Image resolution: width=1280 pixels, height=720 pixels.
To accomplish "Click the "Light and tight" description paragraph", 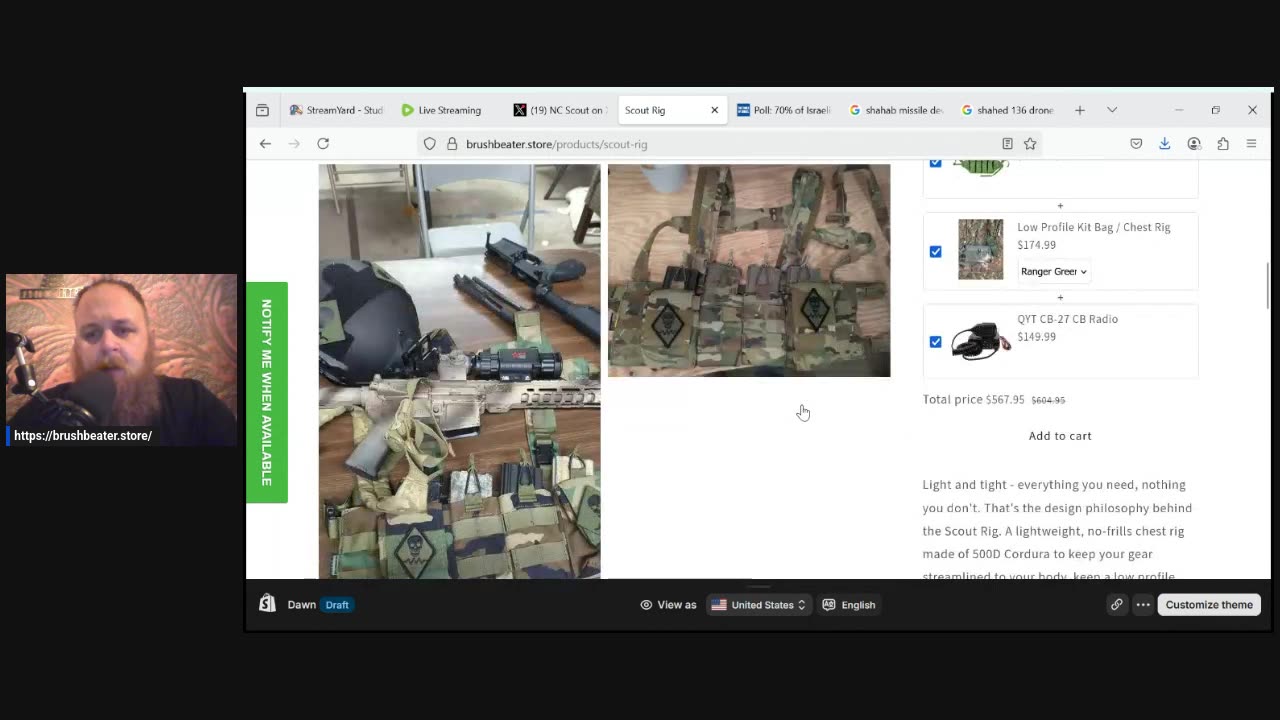I will (x=1057, y=531).
